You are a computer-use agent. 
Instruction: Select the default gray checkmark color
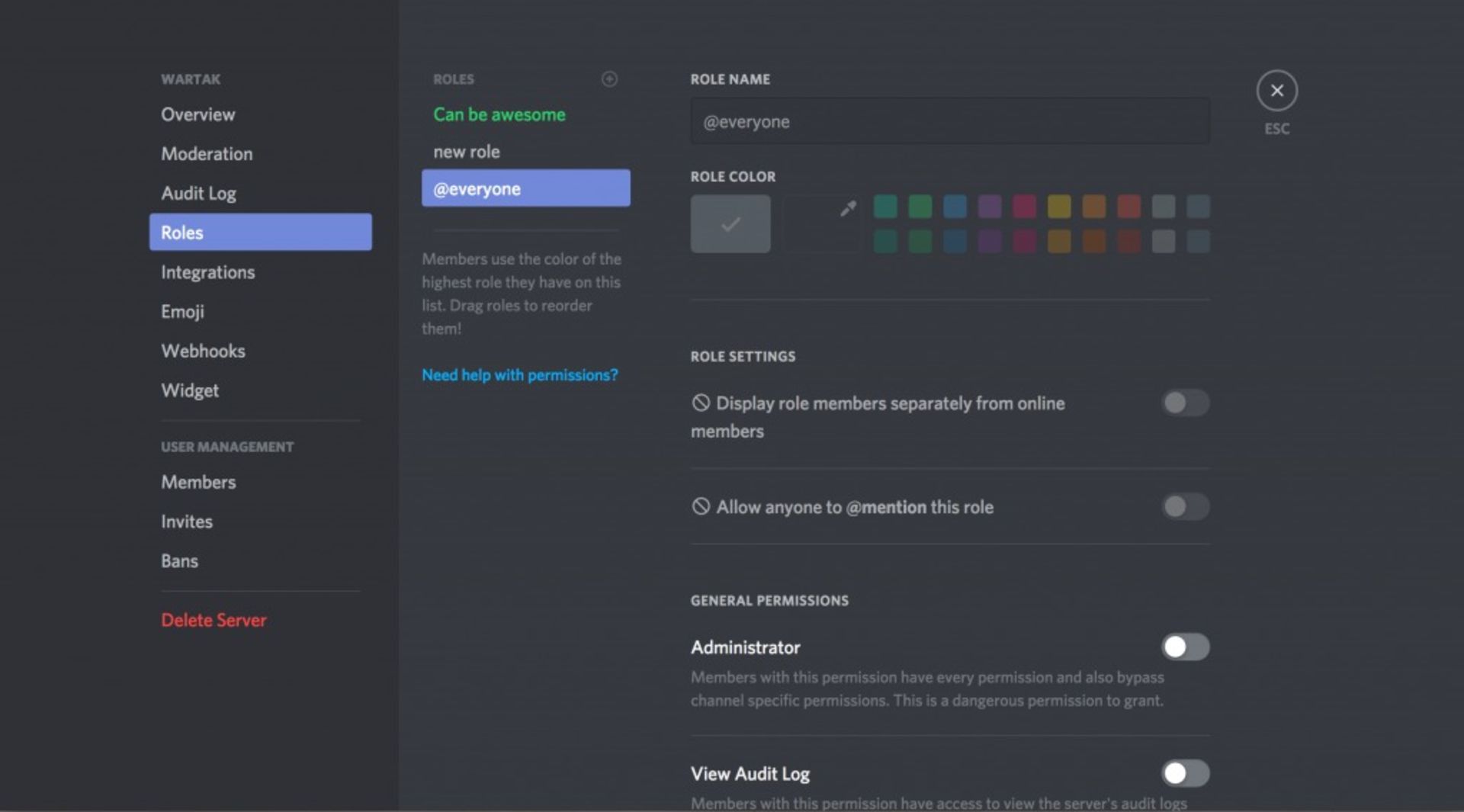(730, 223)
